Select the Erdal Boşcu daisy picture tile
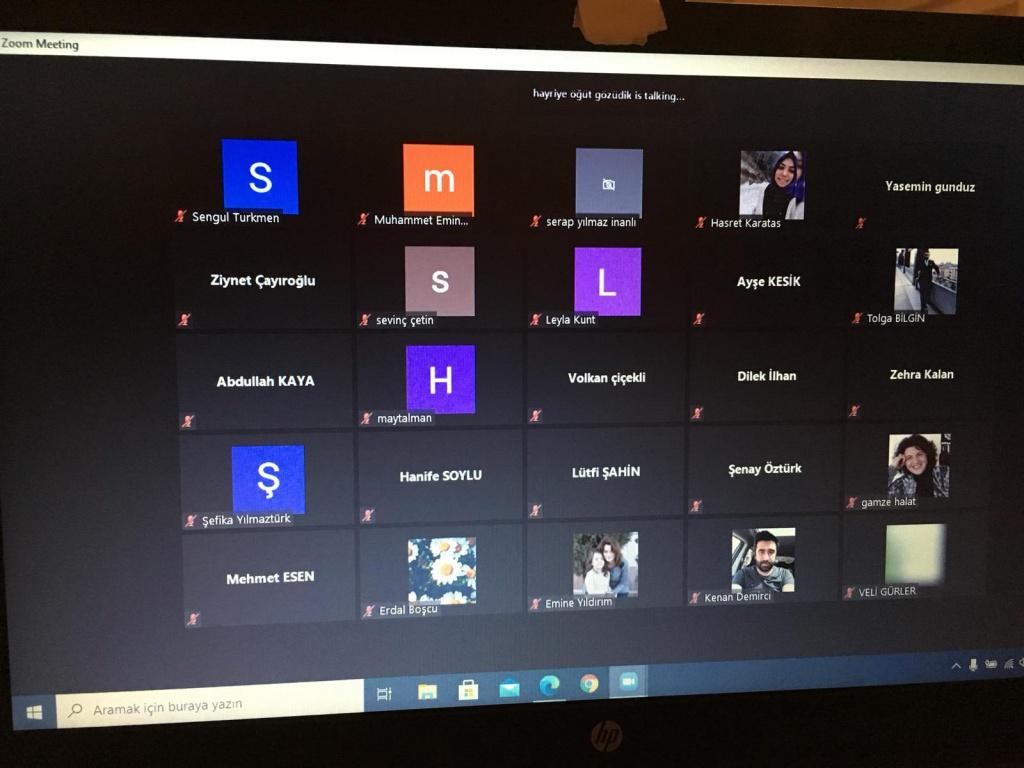 click(x=441, y=570)
